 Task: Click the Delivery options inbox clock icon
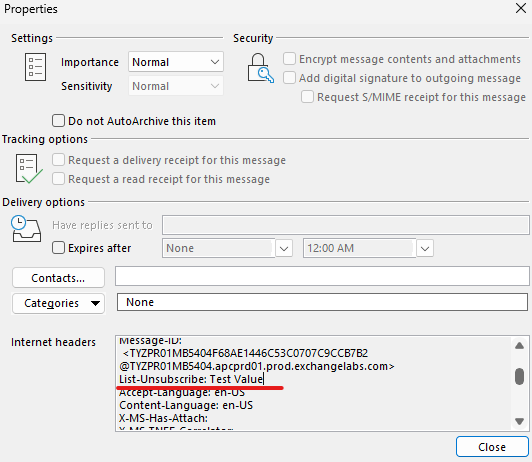tap(26, 228)
